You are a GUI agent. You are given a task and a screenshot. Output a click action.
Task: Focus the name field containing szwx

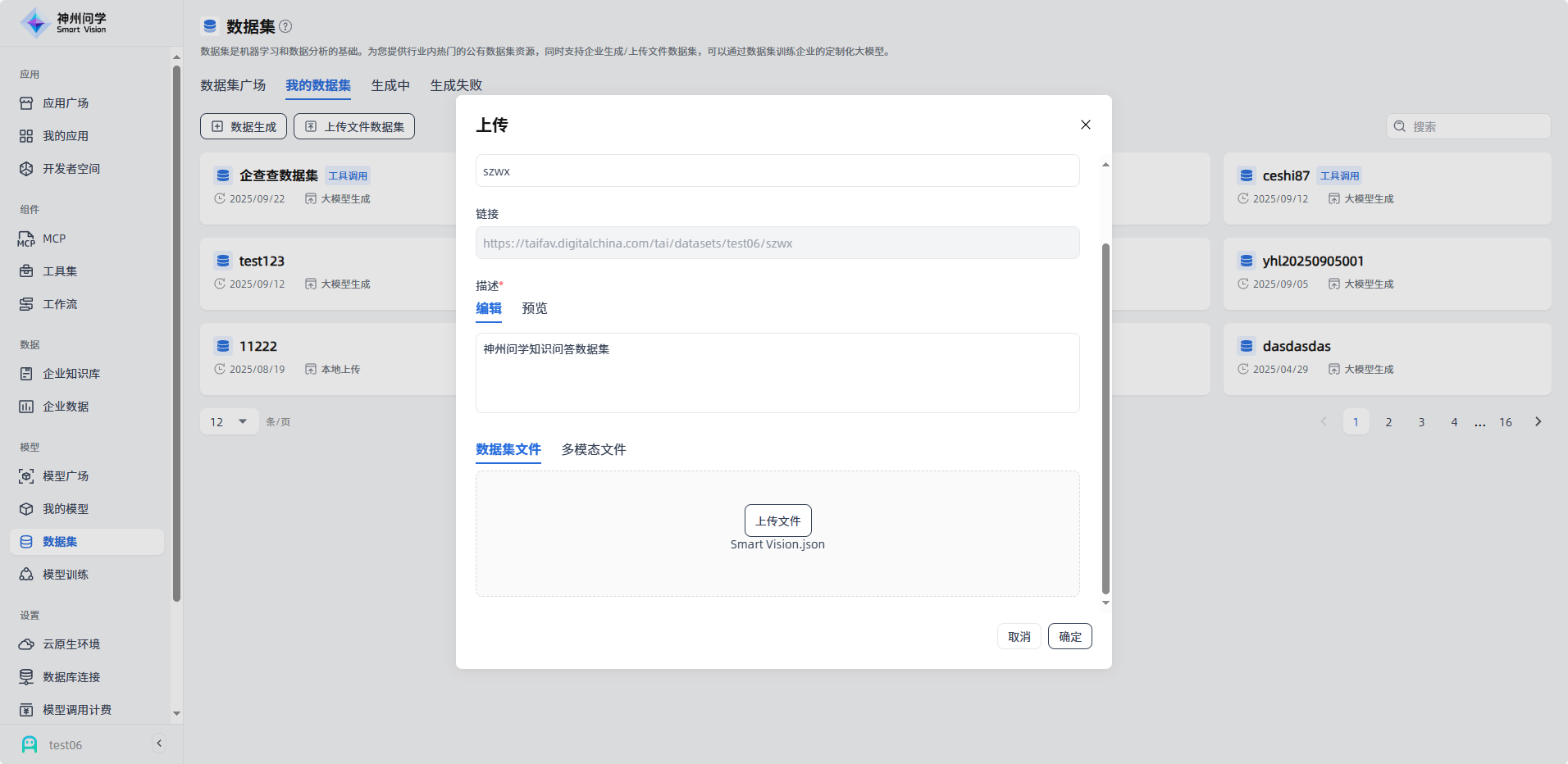pyautogui.click(x=777, y=171)
